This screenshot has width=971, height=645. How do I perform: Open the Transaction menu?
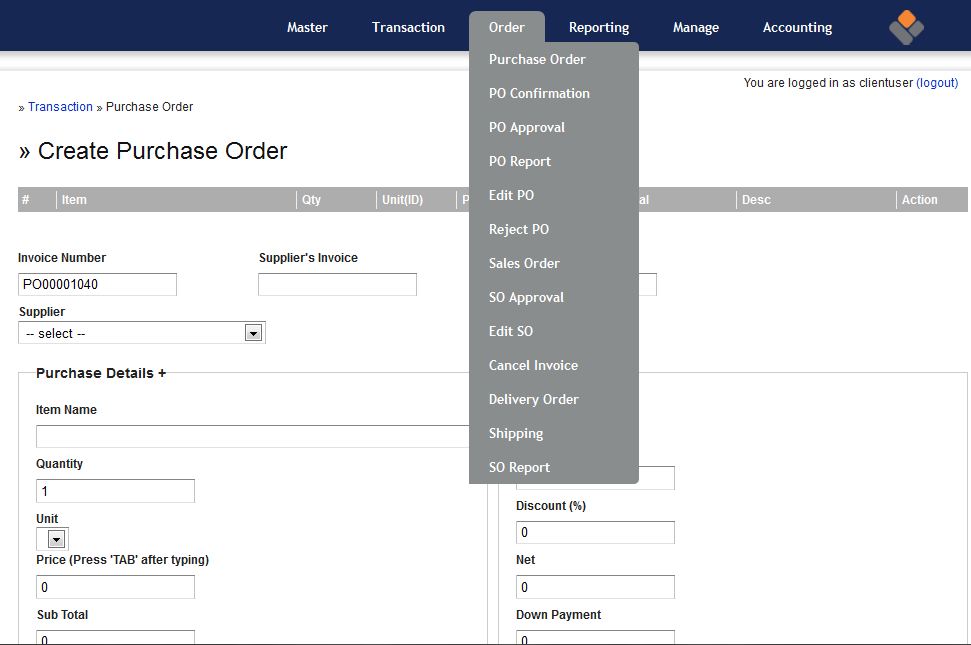[408, 27]
